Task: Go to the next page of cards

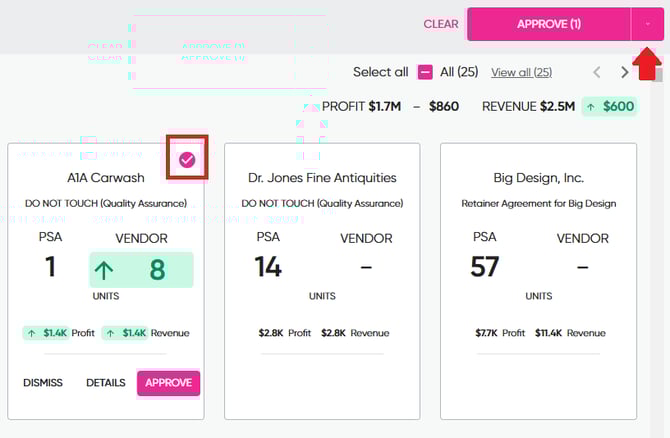Action: pos(625,72)
